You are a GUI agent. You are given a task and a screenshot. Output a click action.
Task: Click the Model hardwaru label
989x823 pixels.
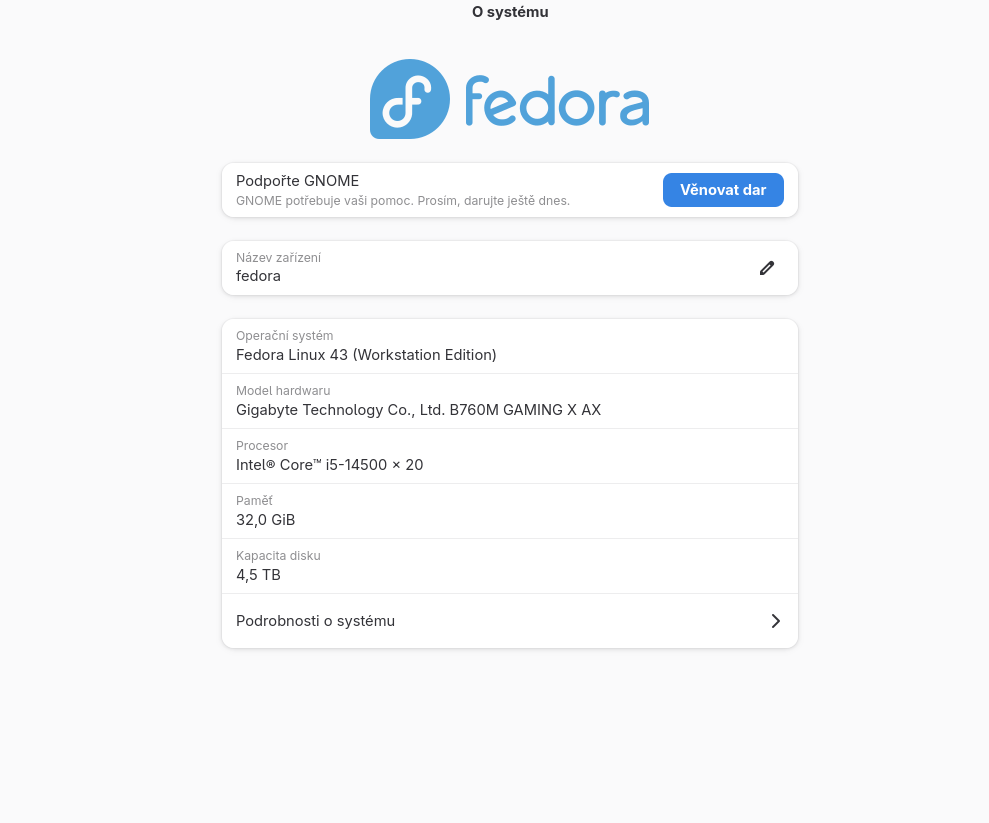coord(283,391)
